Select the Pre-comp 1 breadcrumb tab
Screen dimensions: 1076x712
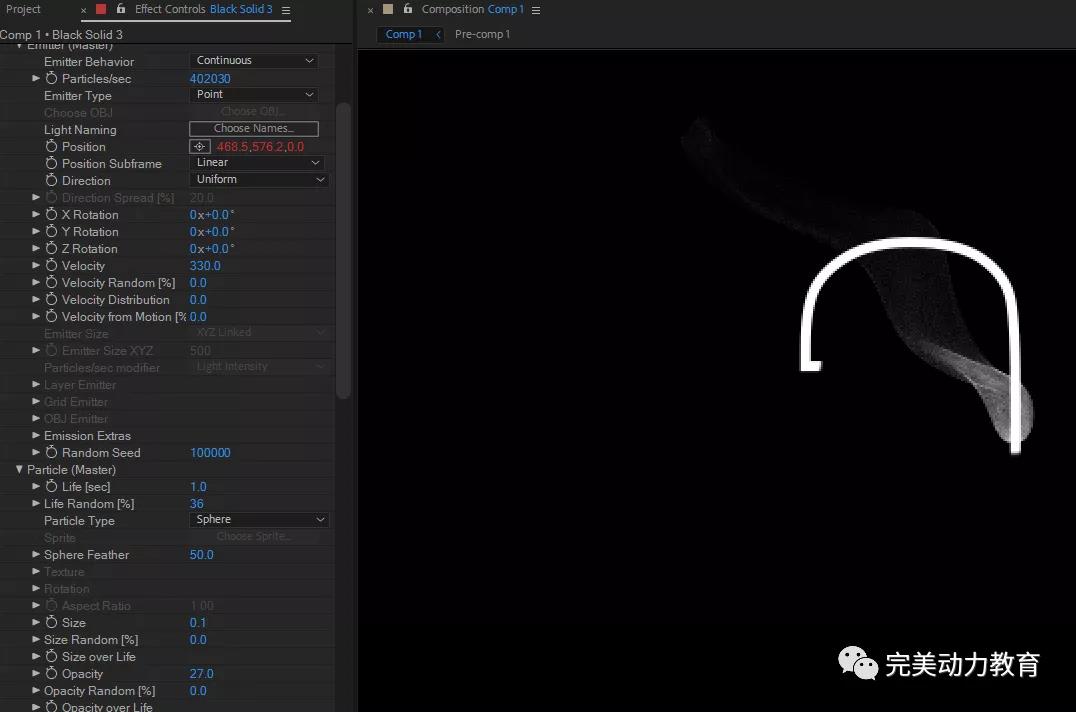point(482,34)
